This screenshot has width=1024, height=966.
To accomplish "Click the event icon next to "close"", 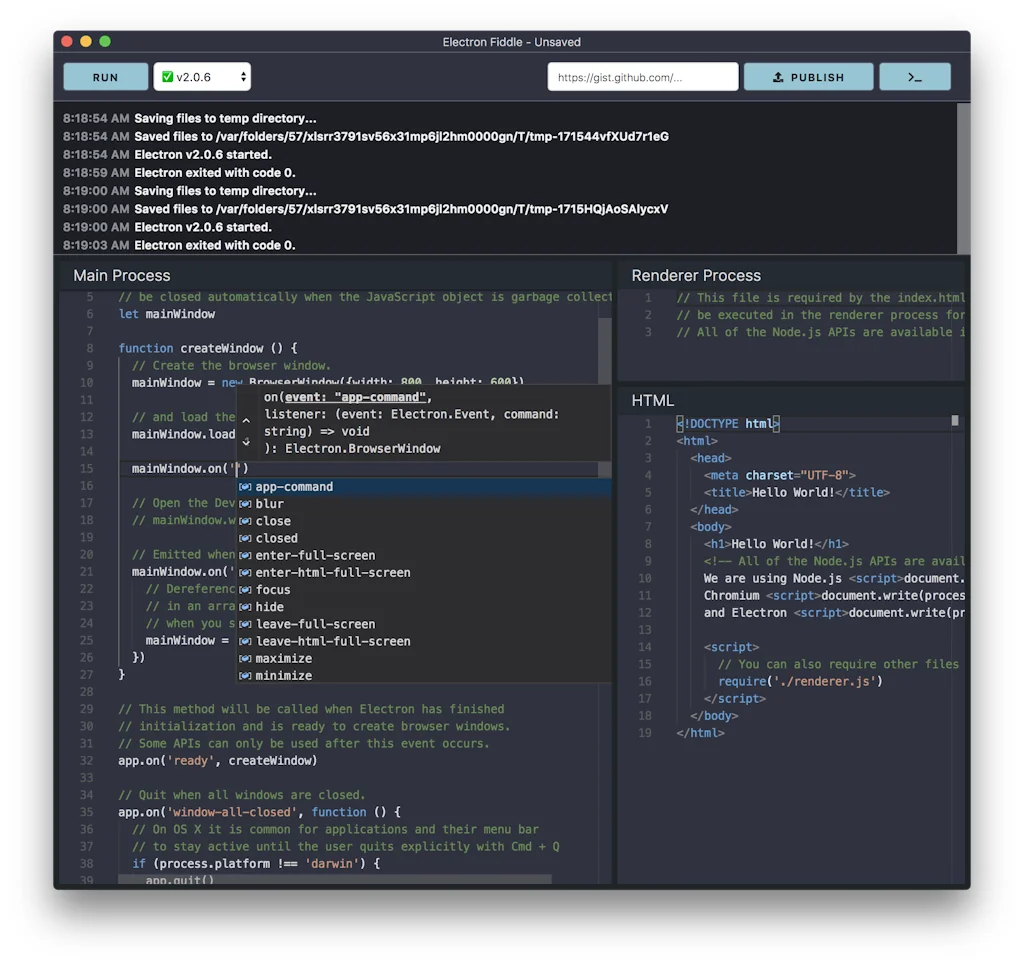I will pos(245,520).
